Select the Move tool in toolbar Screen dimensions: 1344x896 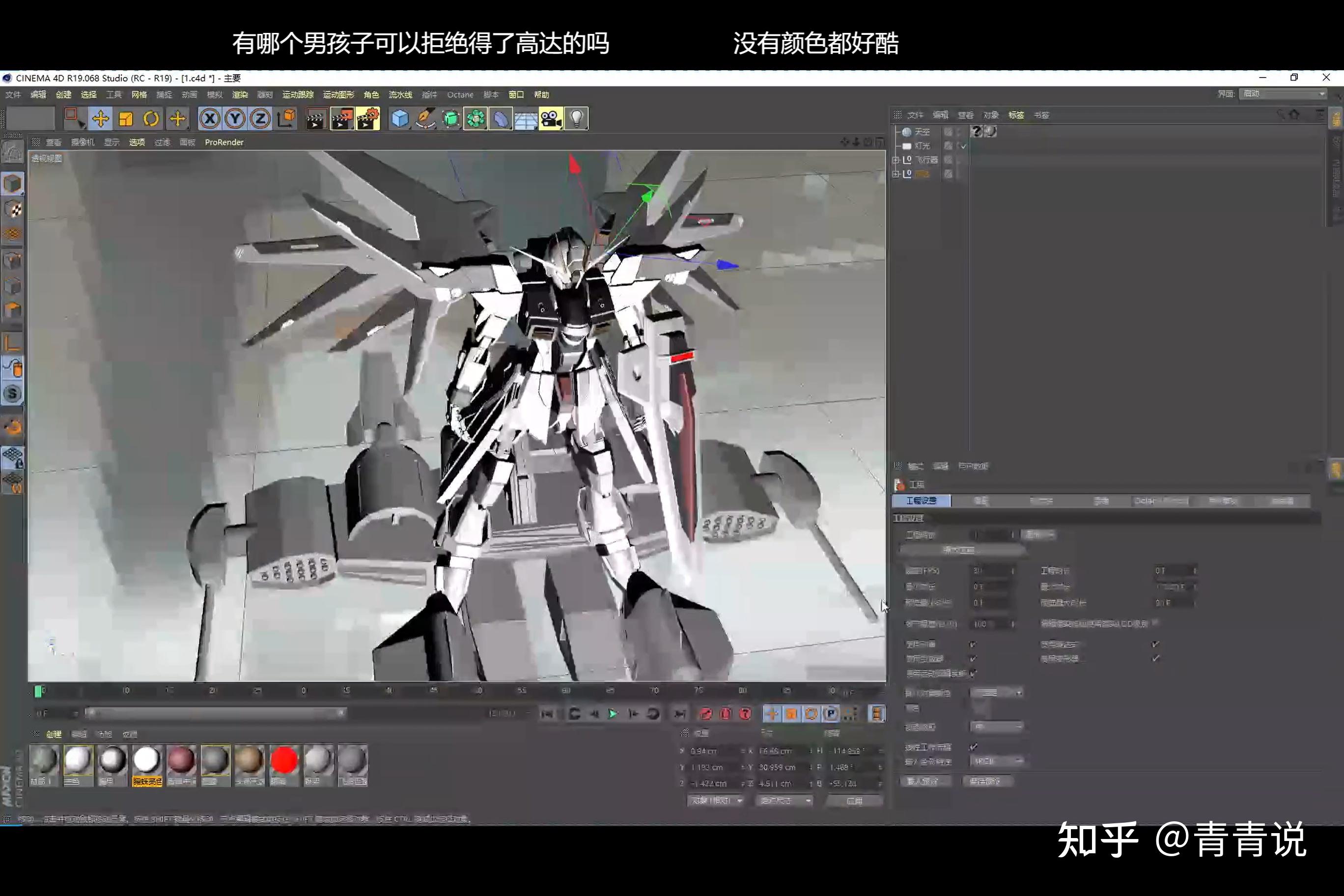point(100,119)
